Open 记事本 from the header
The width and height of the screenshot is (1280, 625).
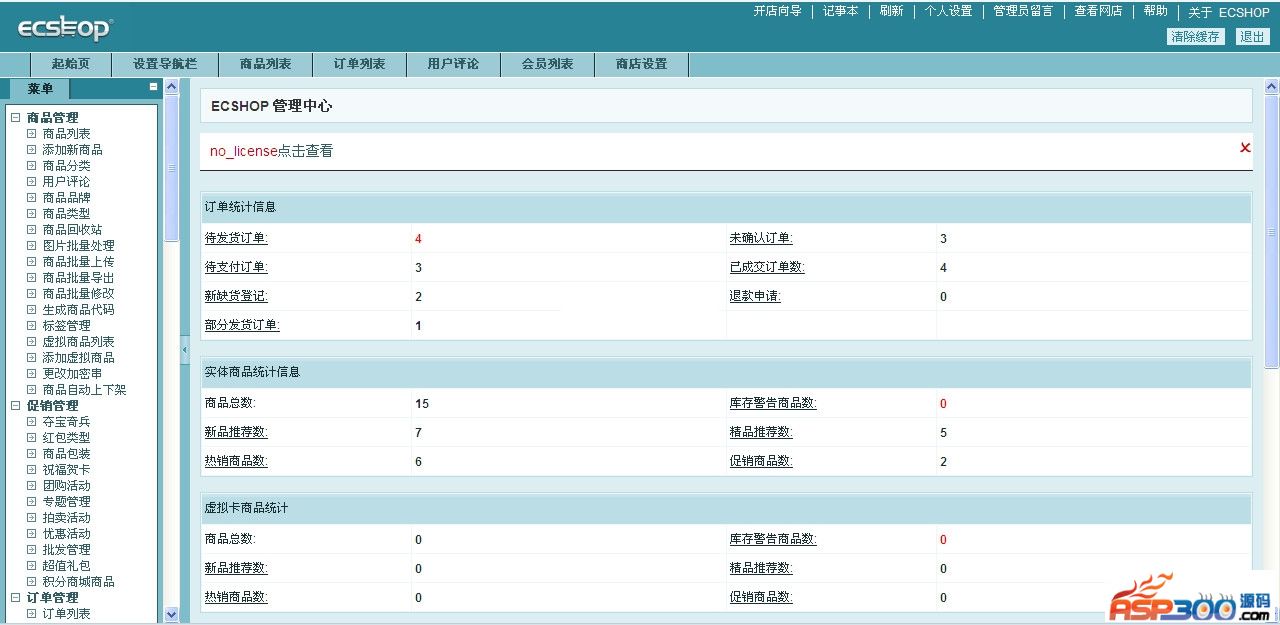coord(840,11)
